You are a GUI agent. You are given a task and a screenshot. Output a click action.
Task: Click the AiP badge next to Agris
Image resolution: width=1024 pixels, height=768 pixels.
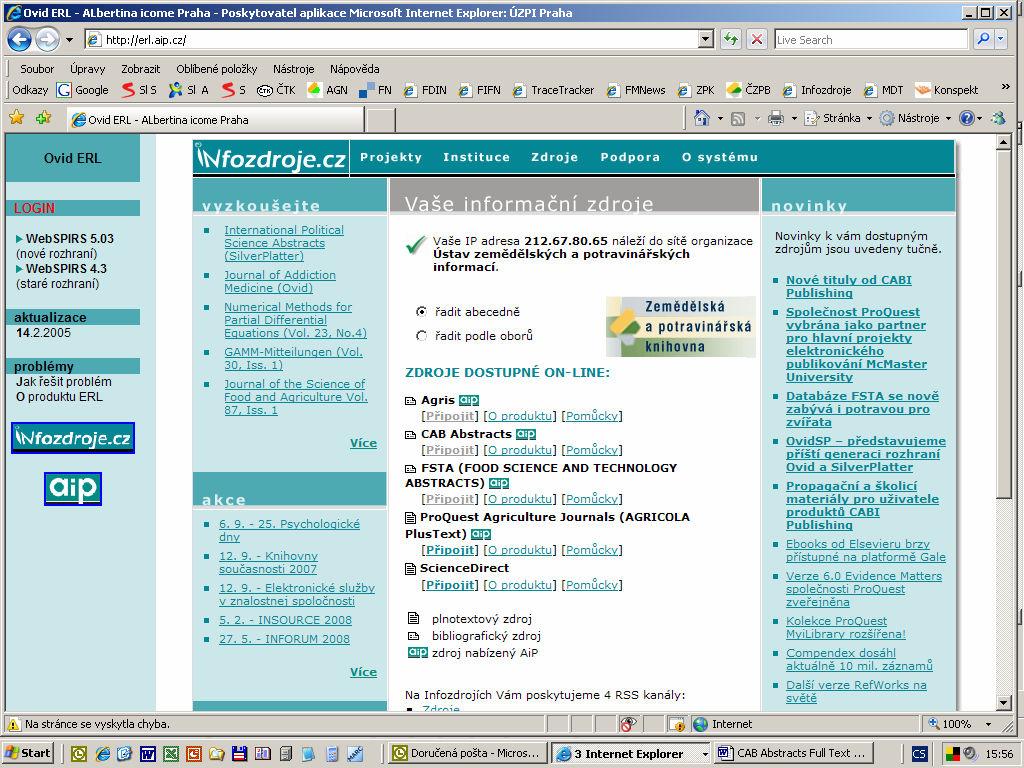(x=469, y=400)
